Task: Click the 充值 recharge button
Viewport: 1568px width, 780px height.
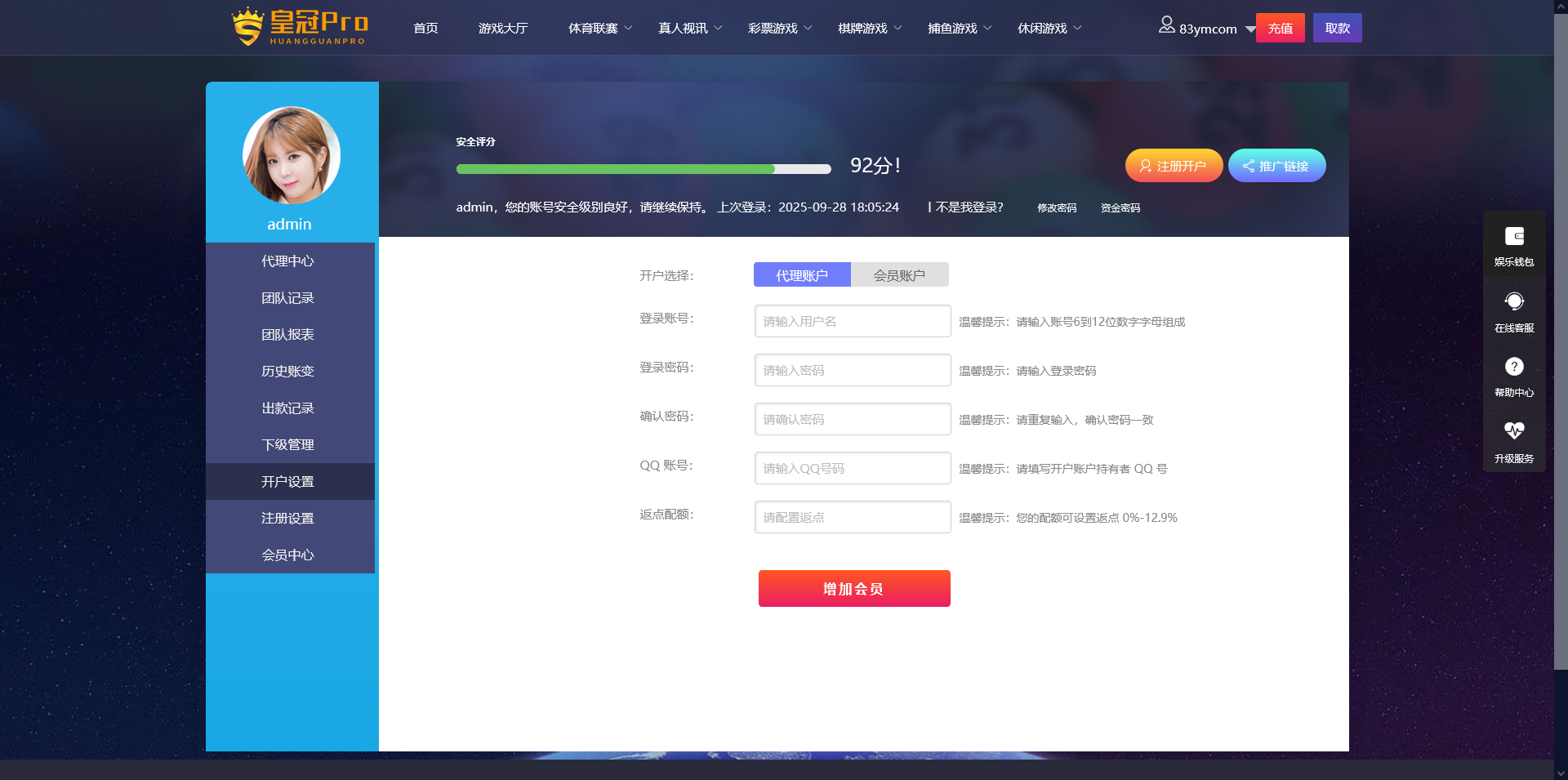Action: click(1280, 29)
